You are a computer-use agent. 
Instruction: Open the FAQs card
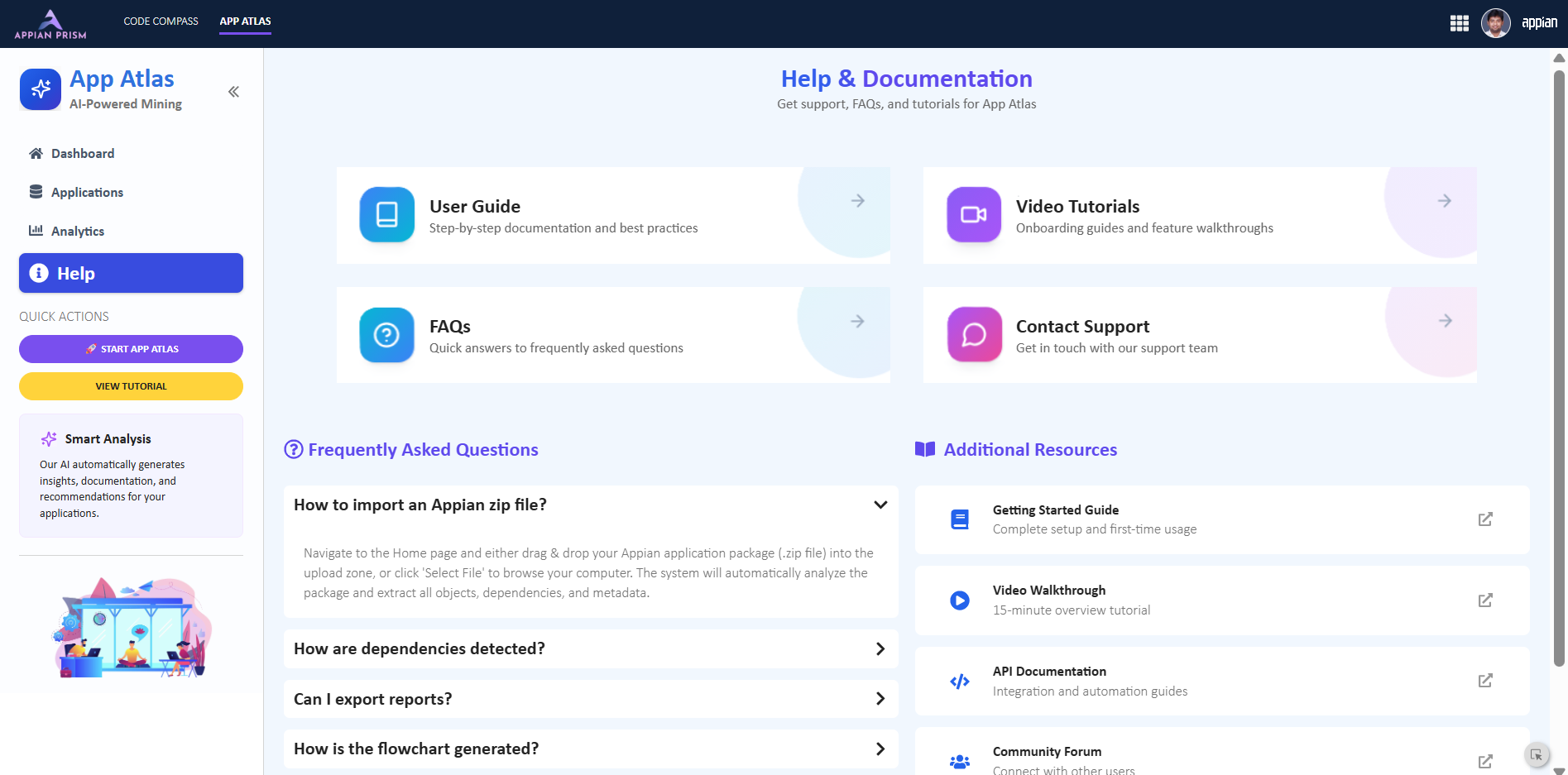pyautogui.click(x=612, y=335)
